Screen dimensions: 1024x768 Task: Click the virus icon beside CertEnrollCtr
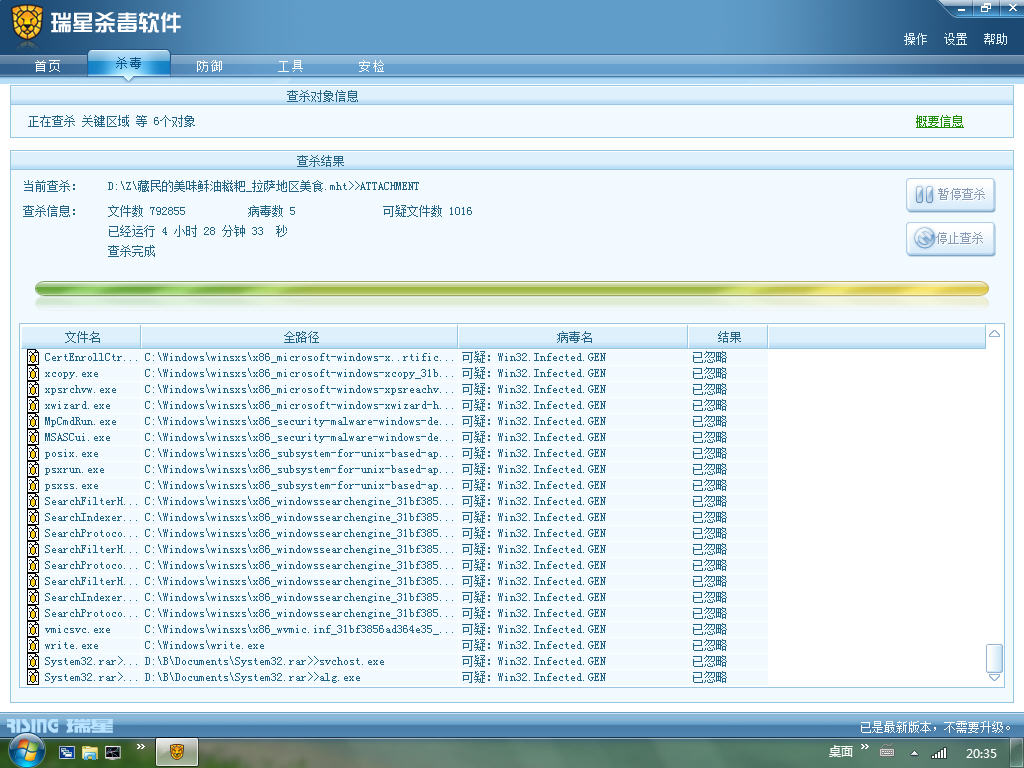[33, 357]
